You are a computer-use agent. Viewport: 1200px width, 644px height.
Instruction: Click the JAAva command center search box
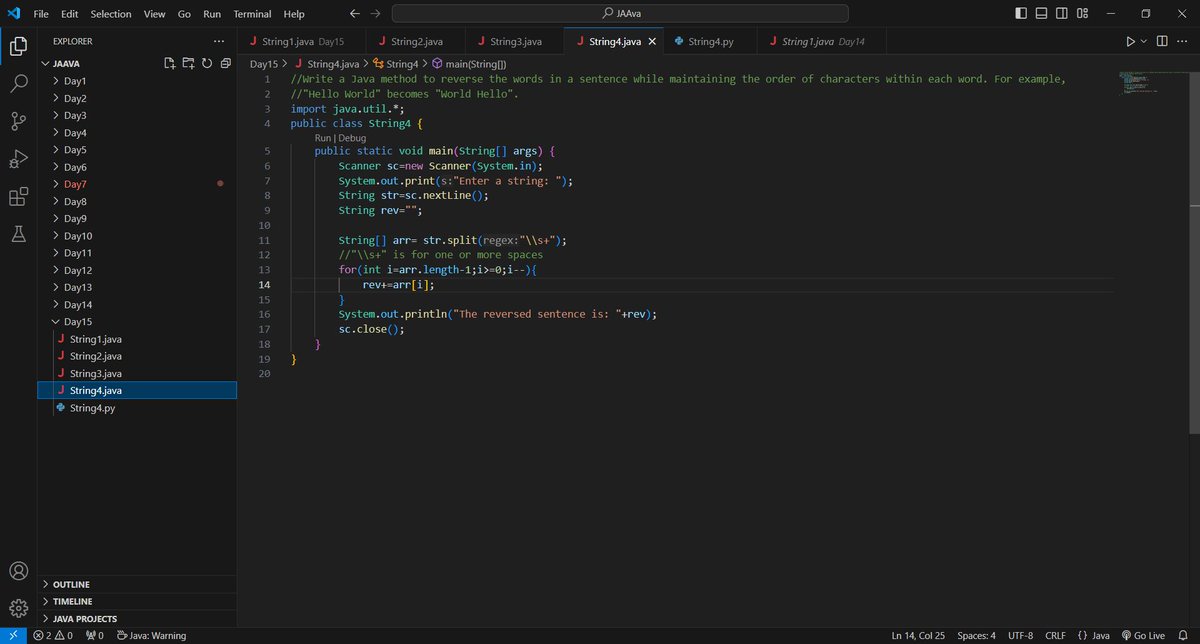[620, 14]
